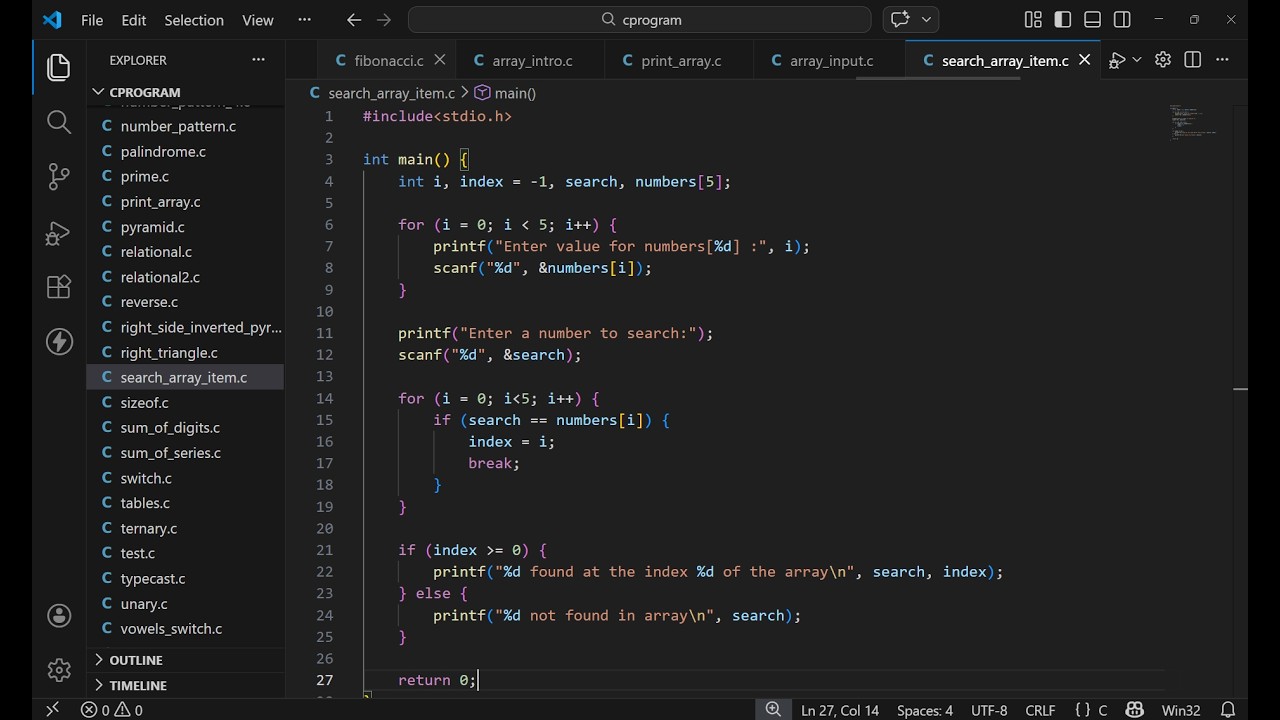Open the run options dropdown arrow
1280x720 pixels.
(x=1137, y=61)
